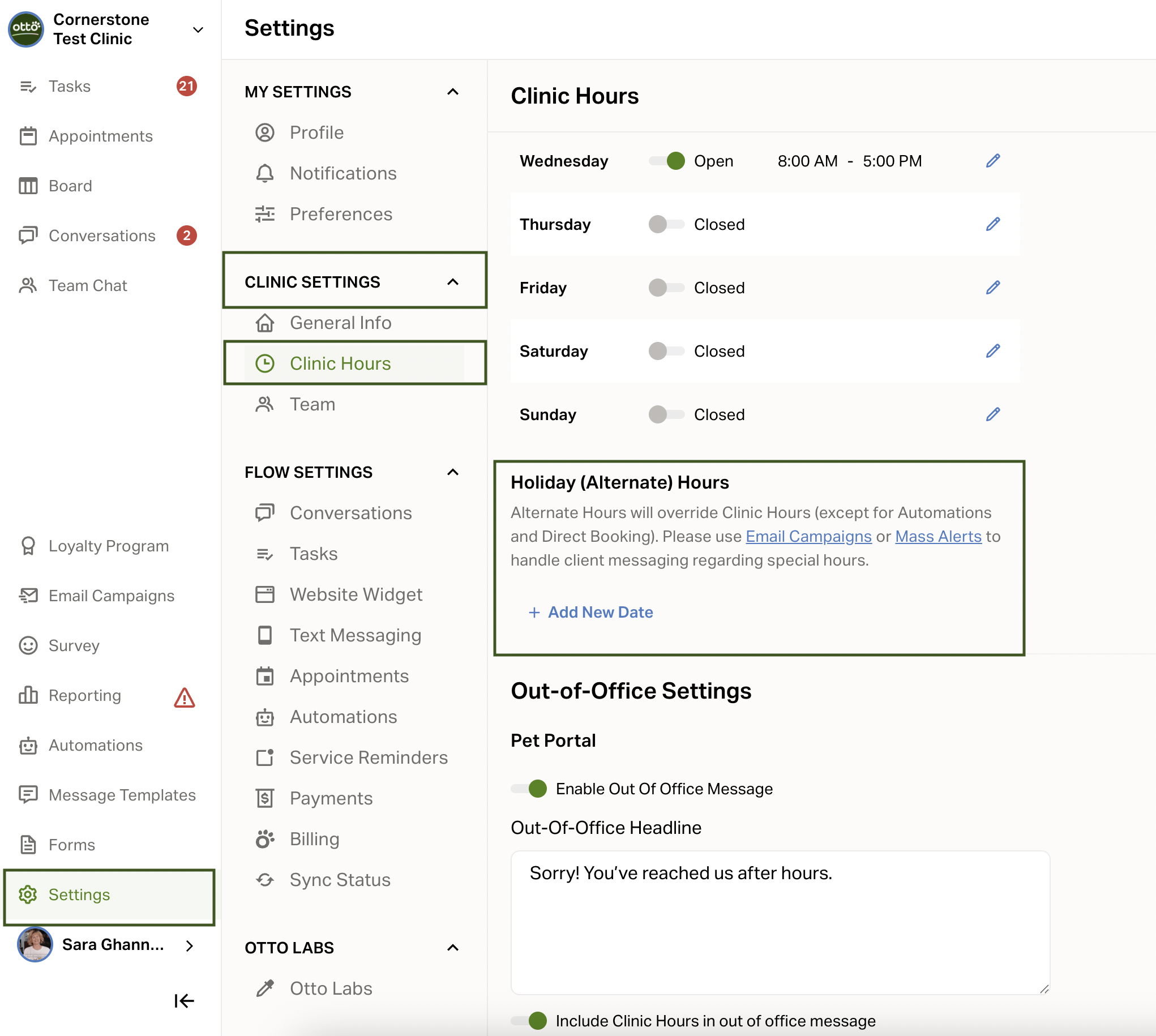Click the collapse sidebar arrow icon
The image size is (1156, 1036).
coord(184,1000)
